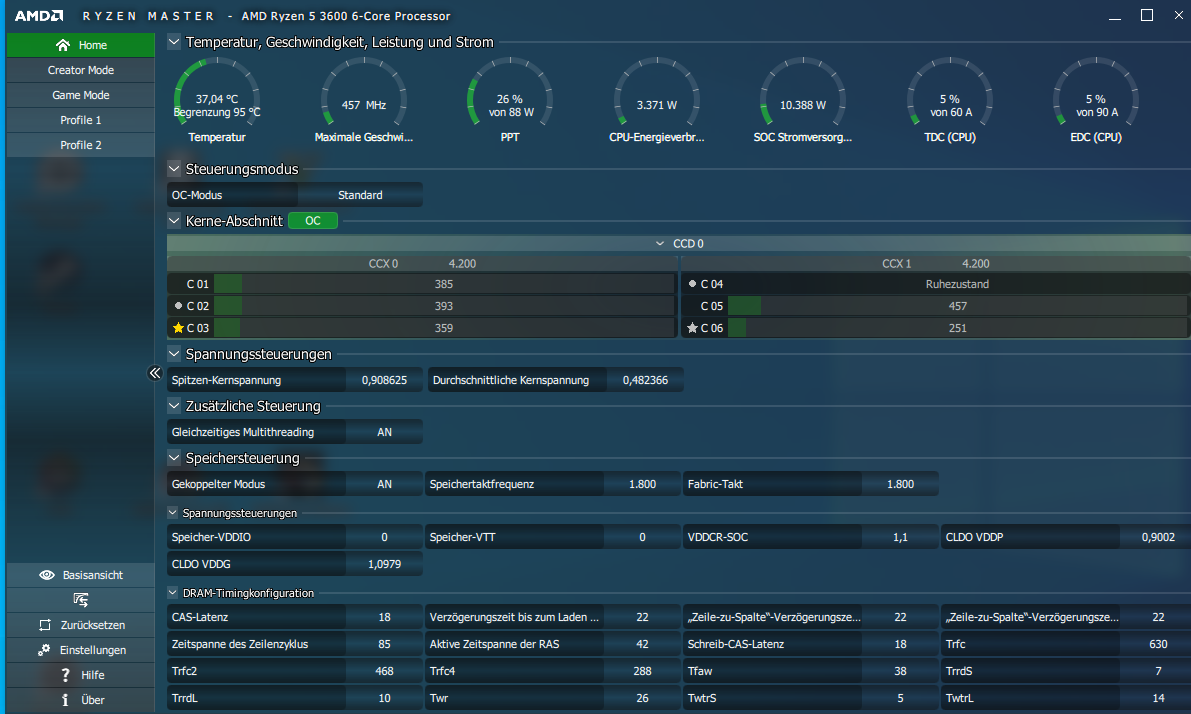This screenshot has width=1191, height=714.
Task: Click the import/export profile icon
Action: click(81, 600)
